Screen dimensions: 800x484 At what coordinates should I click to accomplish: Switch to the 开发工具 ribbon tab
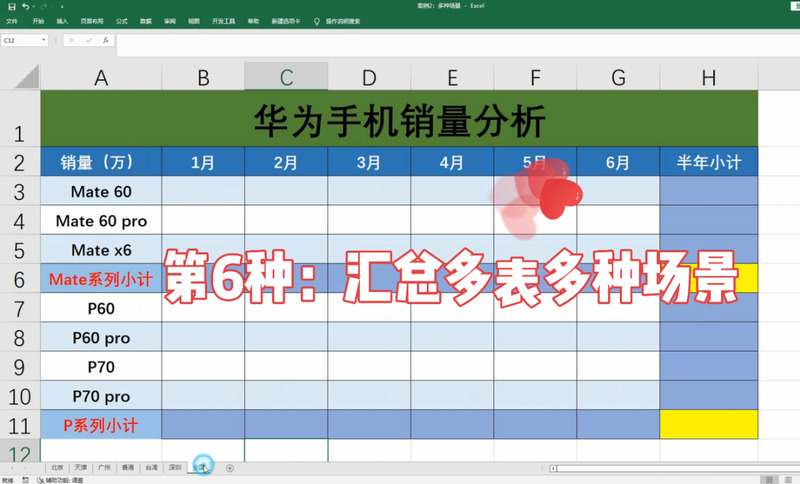[223, 21]
